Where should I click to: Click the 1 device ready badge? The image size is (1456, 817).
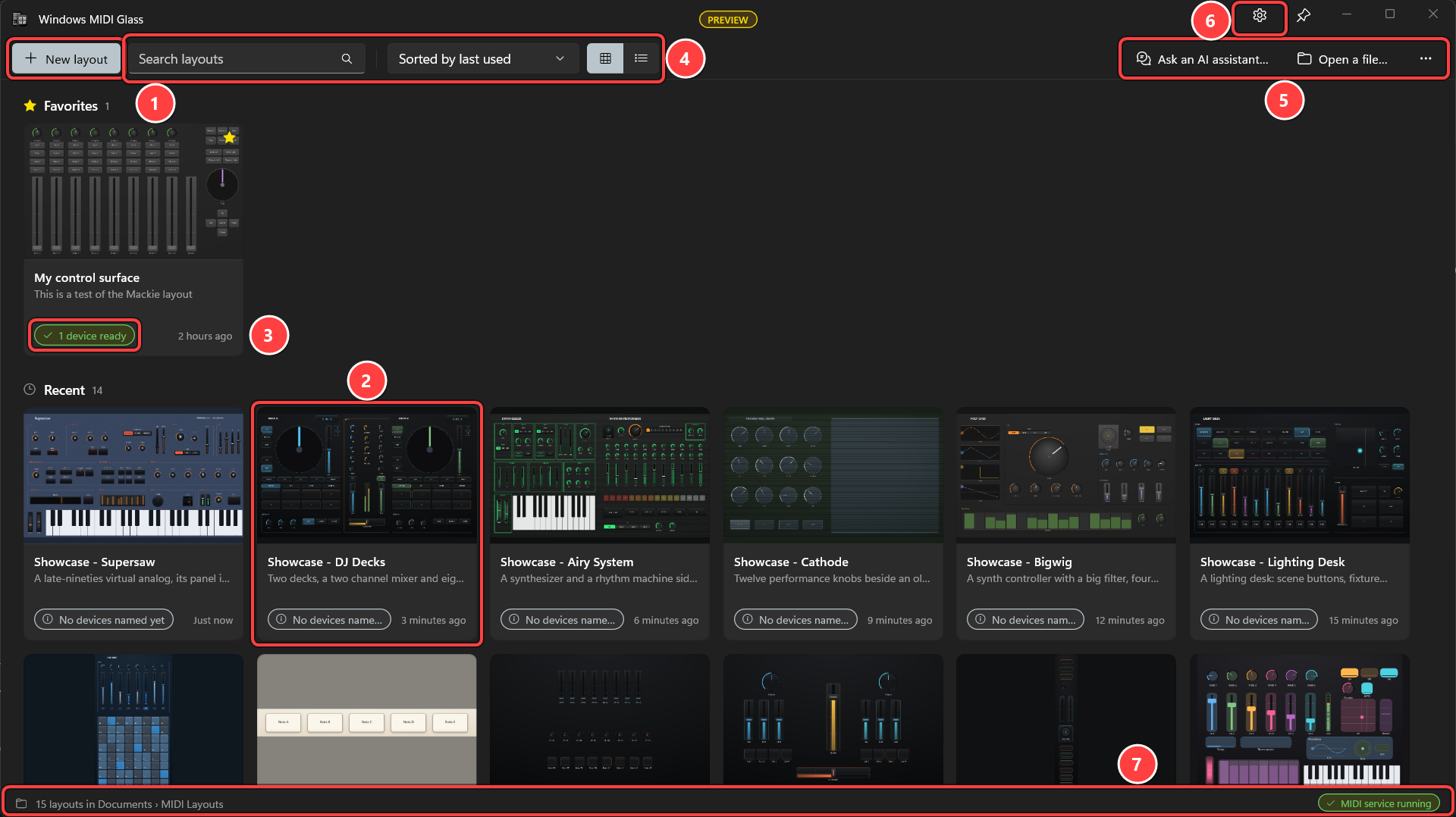tap(85, 336)
